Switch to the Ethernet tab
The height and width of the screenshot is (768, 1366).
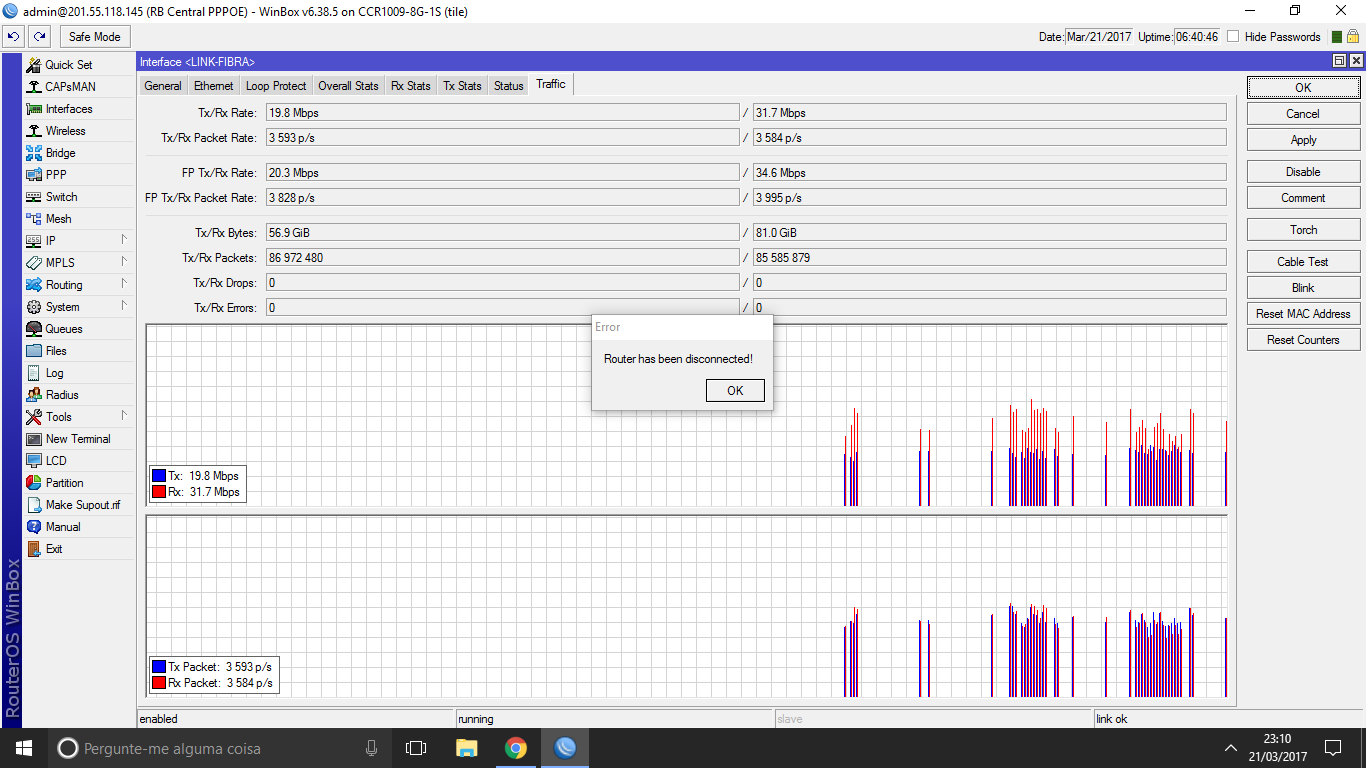point(213,86)
